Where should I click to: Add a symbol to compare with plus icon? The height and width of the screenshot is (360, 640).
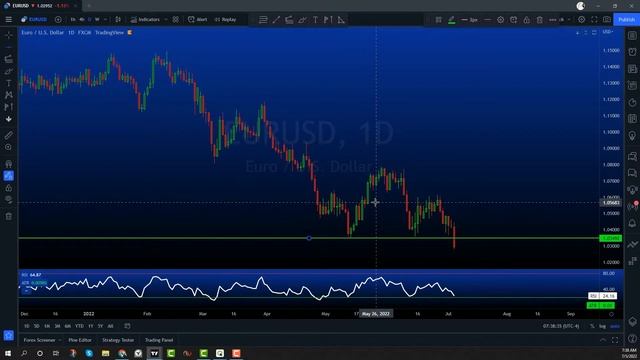tap(58, 19)
